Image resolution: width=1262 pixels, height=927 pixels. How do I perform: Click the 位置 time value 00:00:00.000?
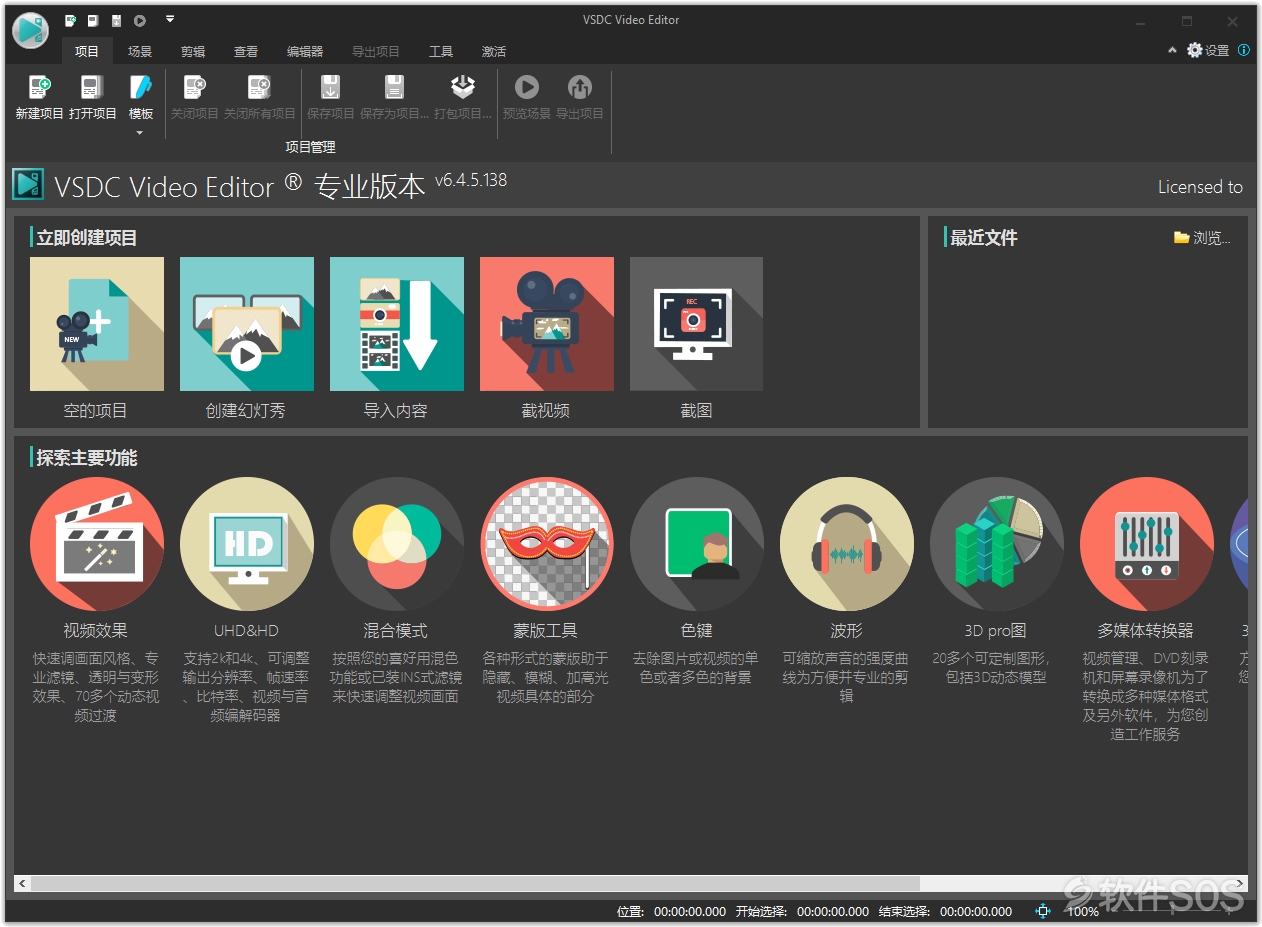point(690,911)
